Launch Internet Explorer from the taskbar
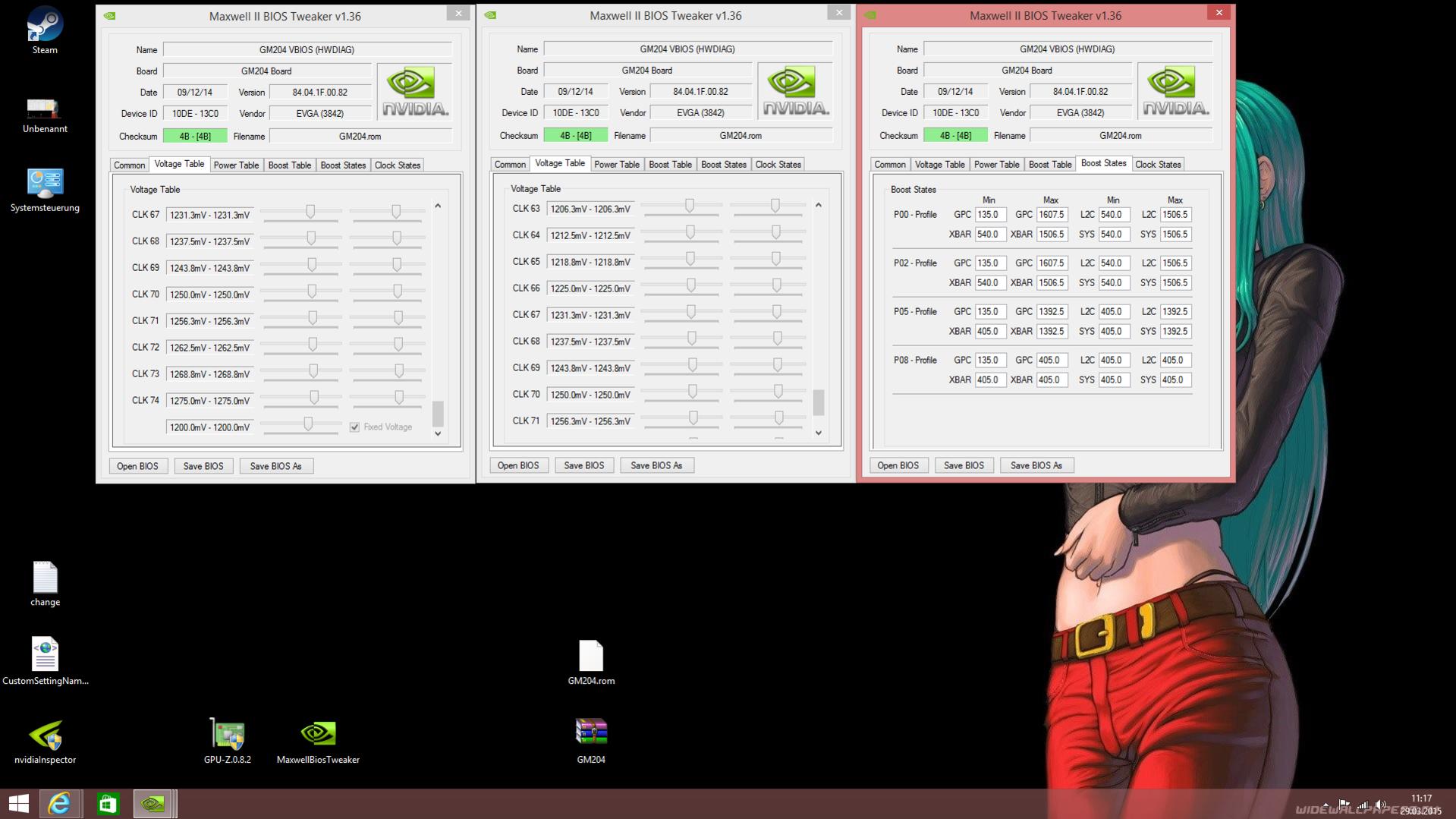This screenshot has height=819, width=1456. tap(59, 804)
